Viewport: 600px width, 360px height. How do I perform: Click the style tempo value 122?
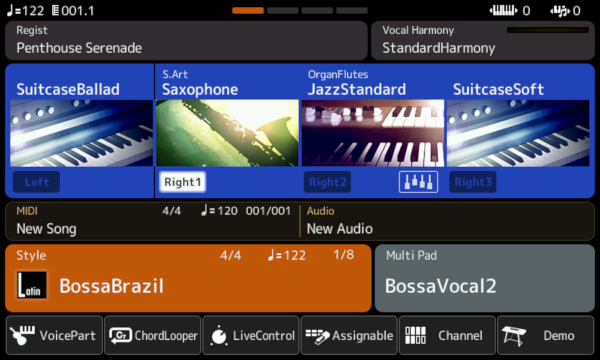point(287,255)
